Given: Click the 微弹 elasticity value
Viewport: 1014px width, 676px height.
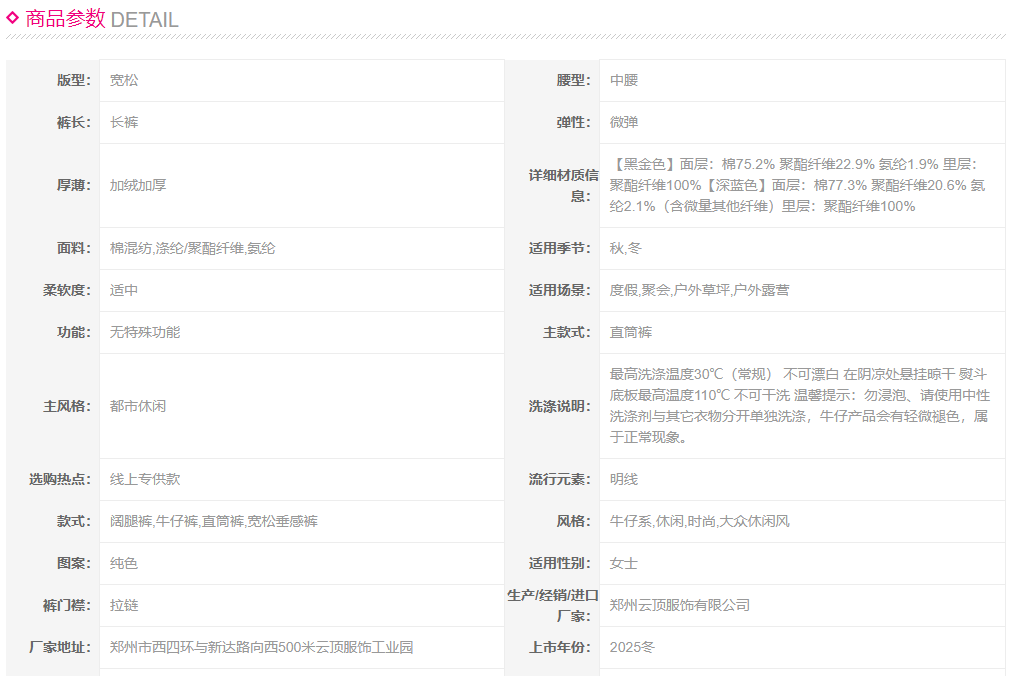Looking at the screenshot, I should tap(624, 122).
